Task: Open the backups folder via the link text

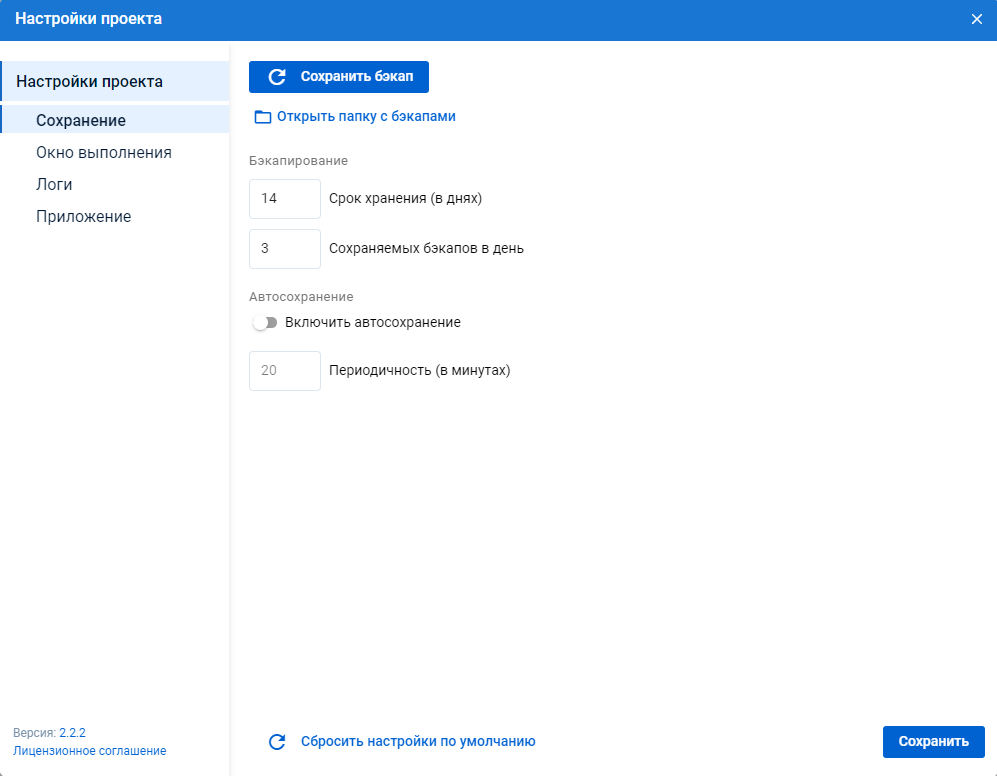Action: 366,117
